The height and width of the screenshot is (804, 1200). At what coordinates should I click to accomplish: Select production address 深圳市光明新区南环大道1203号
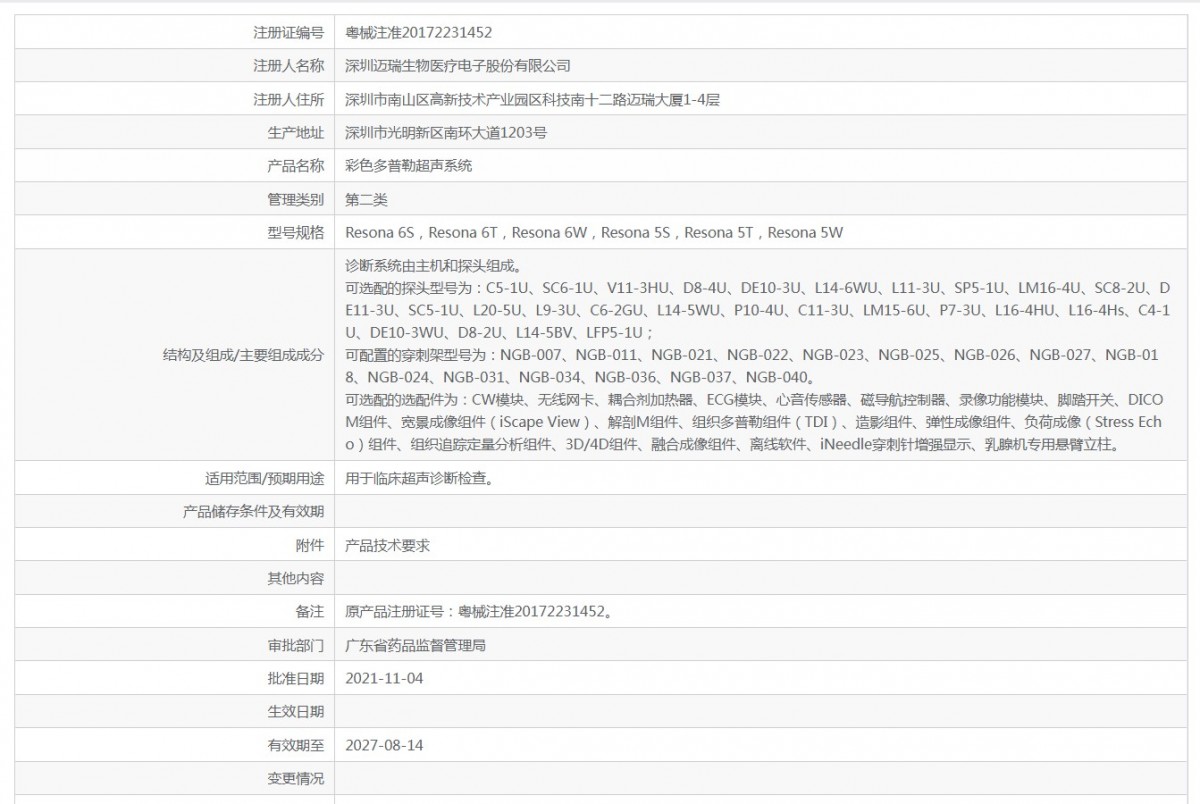click(x=446, y=132)
